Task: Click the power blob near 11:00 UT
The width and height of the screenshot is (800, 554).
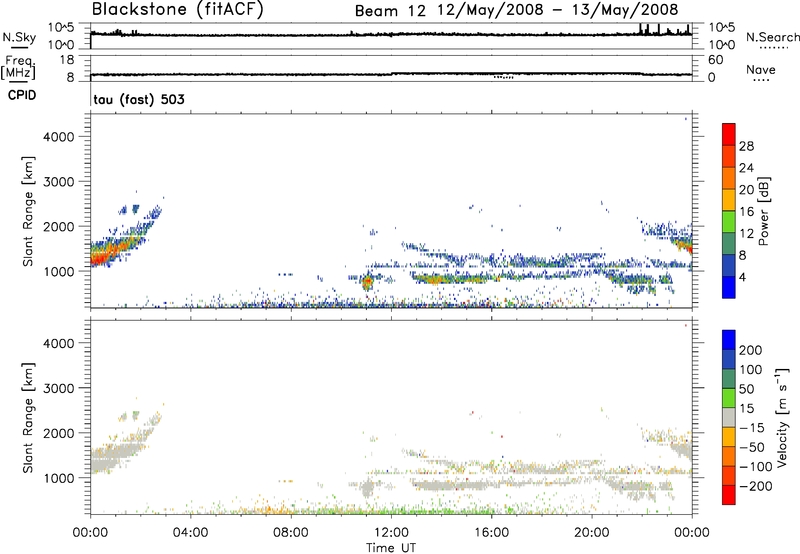Action: point(367,282)
